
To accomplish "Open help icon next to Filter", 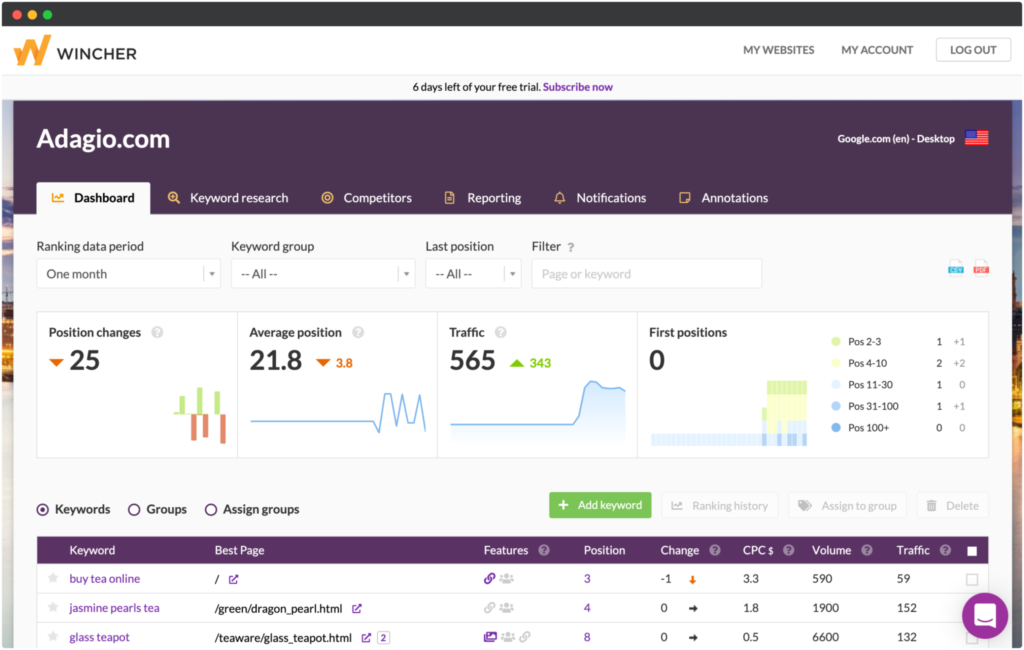I will pyautogui.click(x=571, y=247).
